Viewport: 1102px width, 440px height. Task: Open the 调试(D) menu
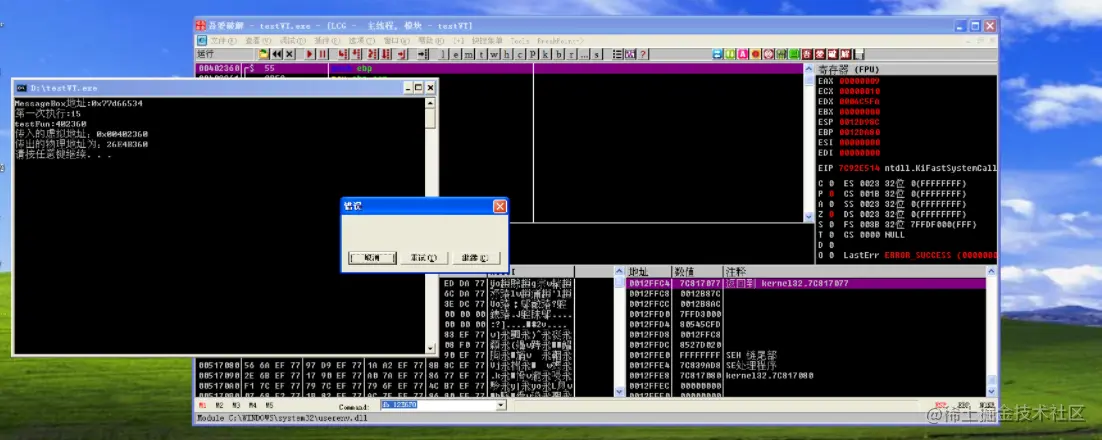click(292, 41)
